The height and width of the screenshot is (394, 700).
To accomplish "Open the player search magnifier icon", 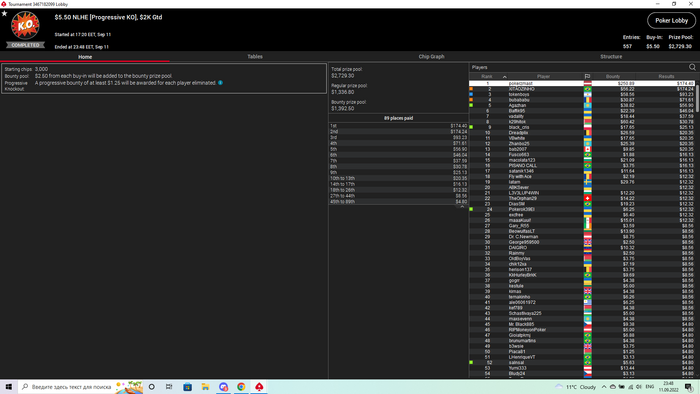I will (692, 67).
